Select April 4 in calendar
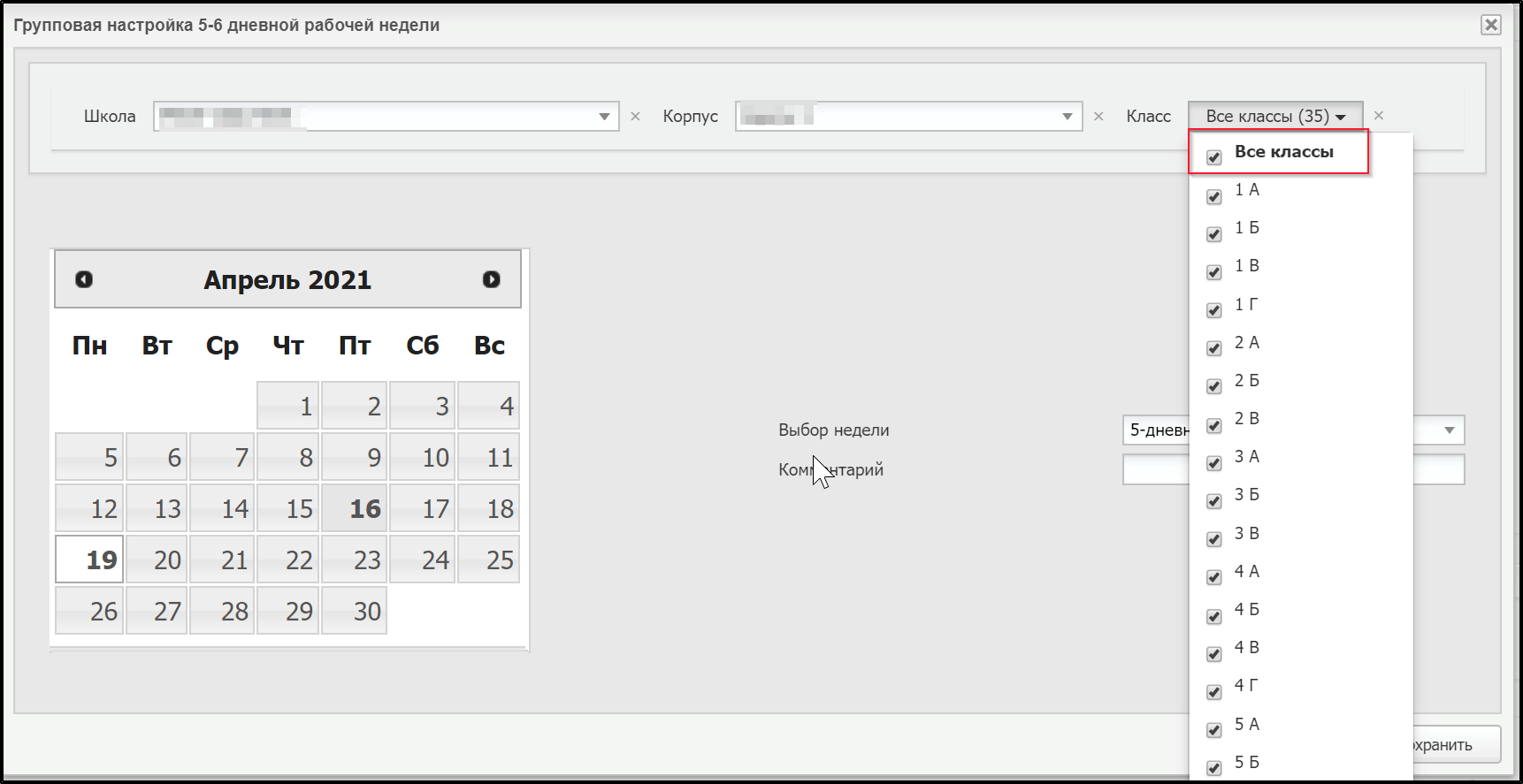 488,406
